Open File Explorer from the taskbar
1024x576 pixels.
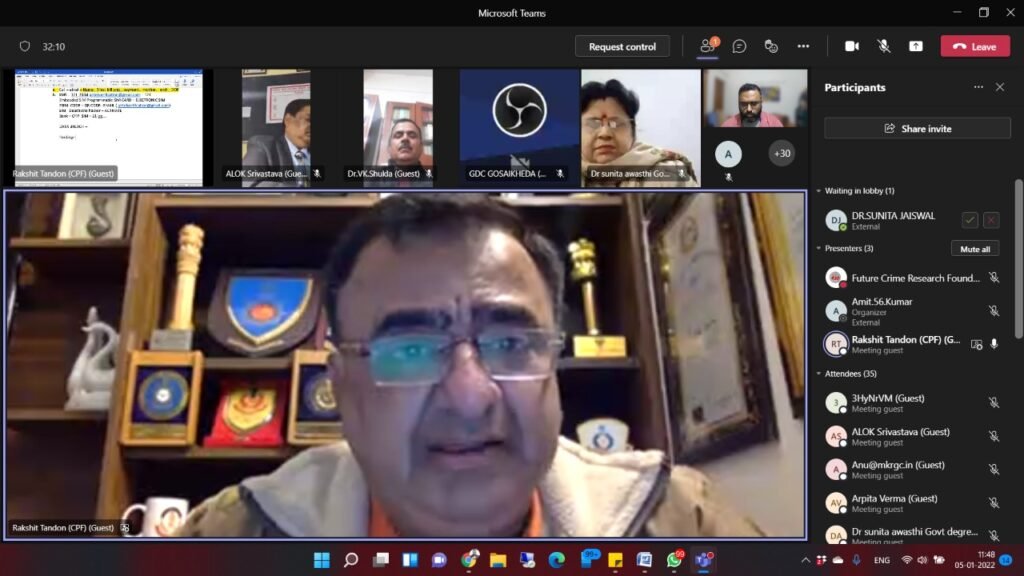click(498, 560)
